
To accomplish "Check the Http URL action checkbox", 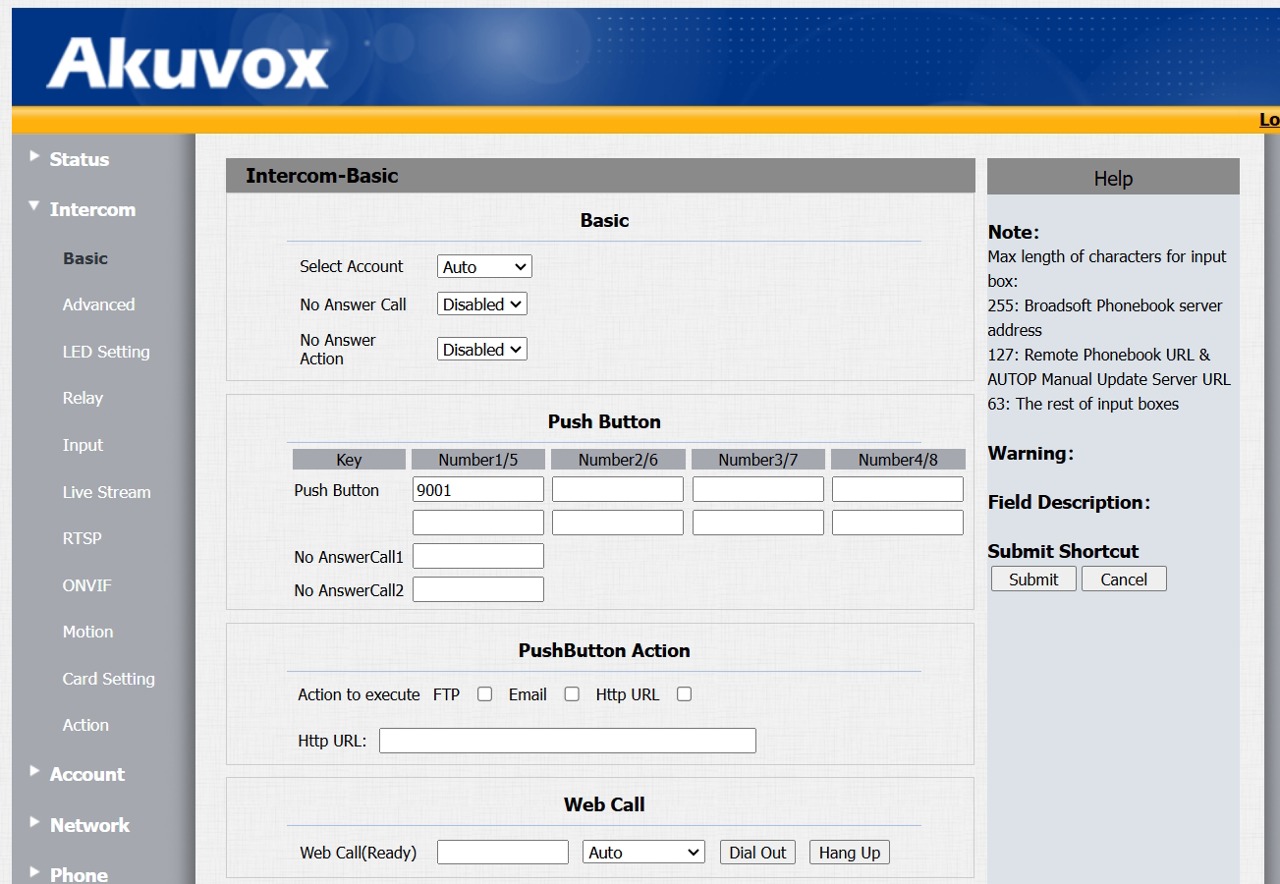I will pyautogui.click(x=684, y=694).
